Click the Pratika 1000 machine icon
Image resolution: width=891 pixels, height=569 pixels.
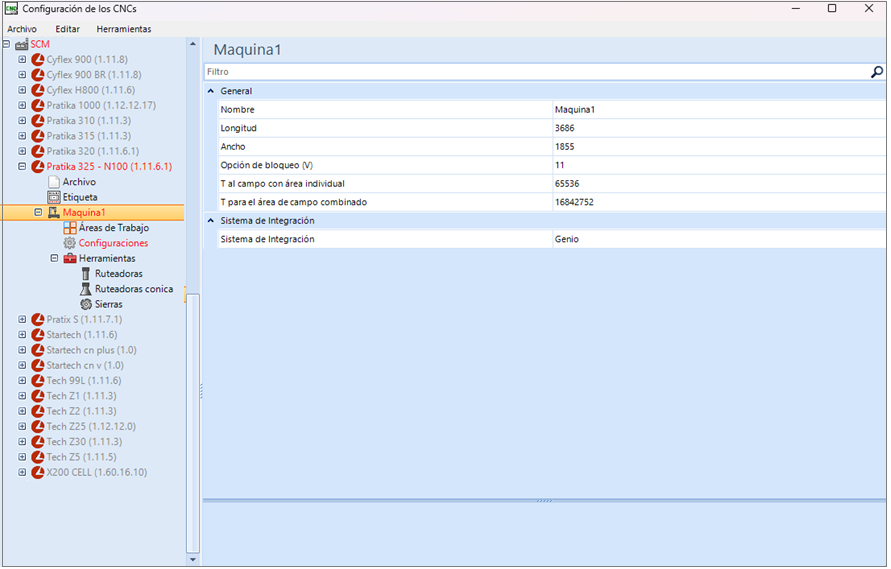pos(38,105)
